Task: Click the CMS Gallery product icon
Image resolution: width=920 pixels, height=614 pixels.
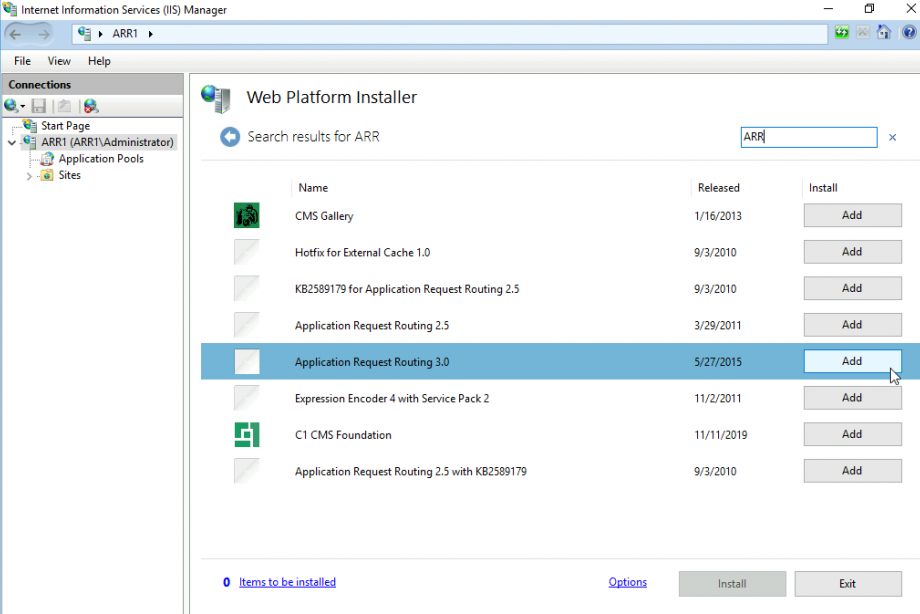Action: tap(245, 215)
